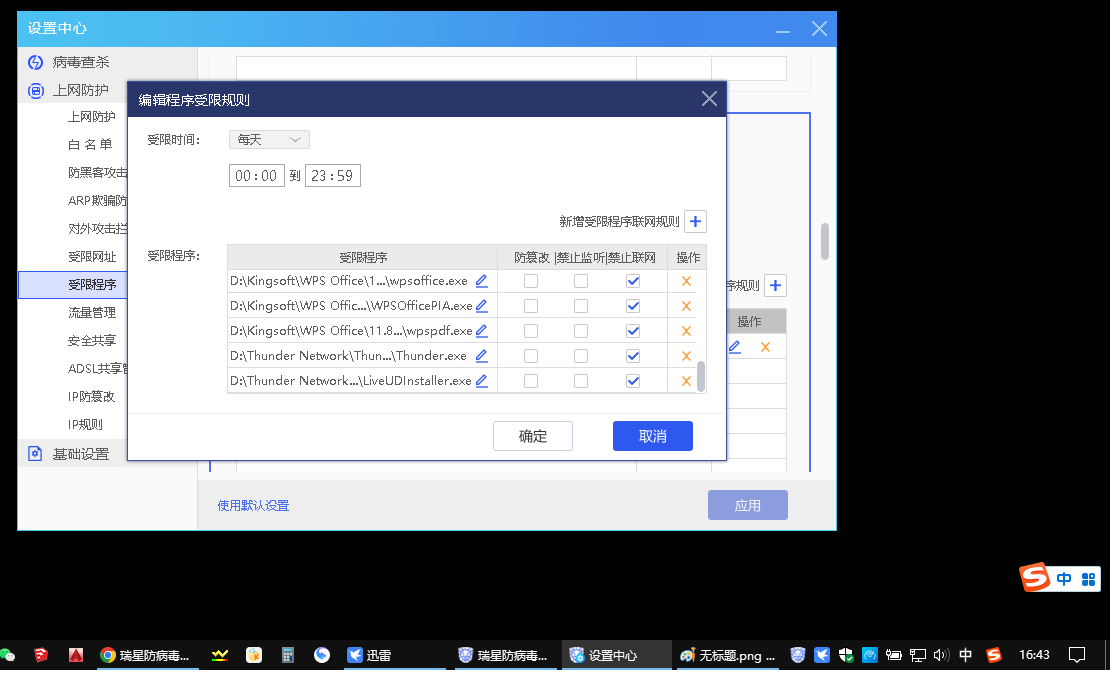Select 白名单 in sidebar
The image size is (1112, 673).
[x=90, y=145]
